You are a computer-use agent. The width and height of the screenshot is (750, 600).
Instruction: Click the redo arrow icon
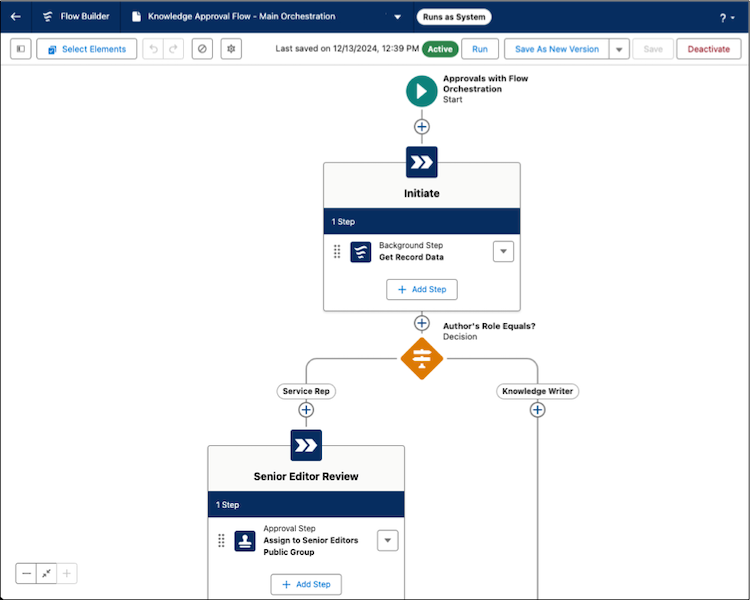(x=174, y=49)
